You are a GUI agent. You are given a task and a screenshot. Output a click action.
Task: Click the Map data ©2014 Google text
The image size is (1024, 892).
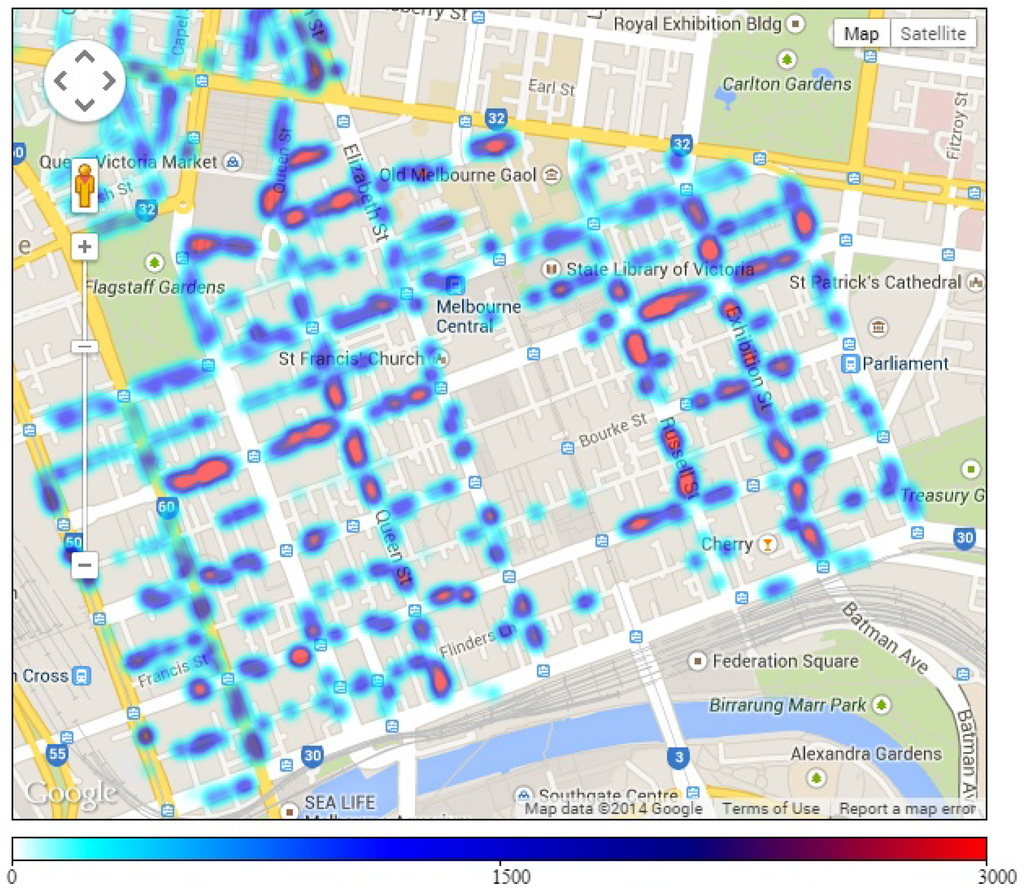click(x=614, y=808)
